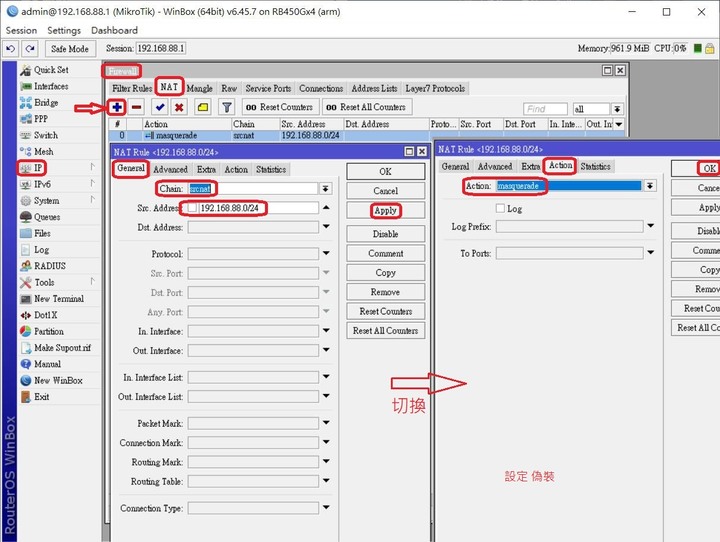Open Partition in sidebar
Viewport: 720px width, 542px height.
(x=49, y=332)
